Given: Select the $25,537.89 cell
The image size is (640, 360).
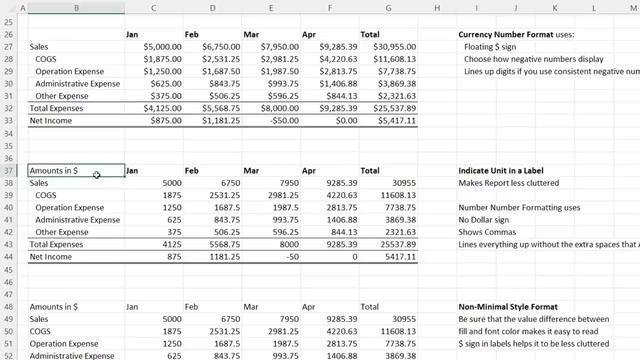Looking at the screenshot, I should point(388,108).
